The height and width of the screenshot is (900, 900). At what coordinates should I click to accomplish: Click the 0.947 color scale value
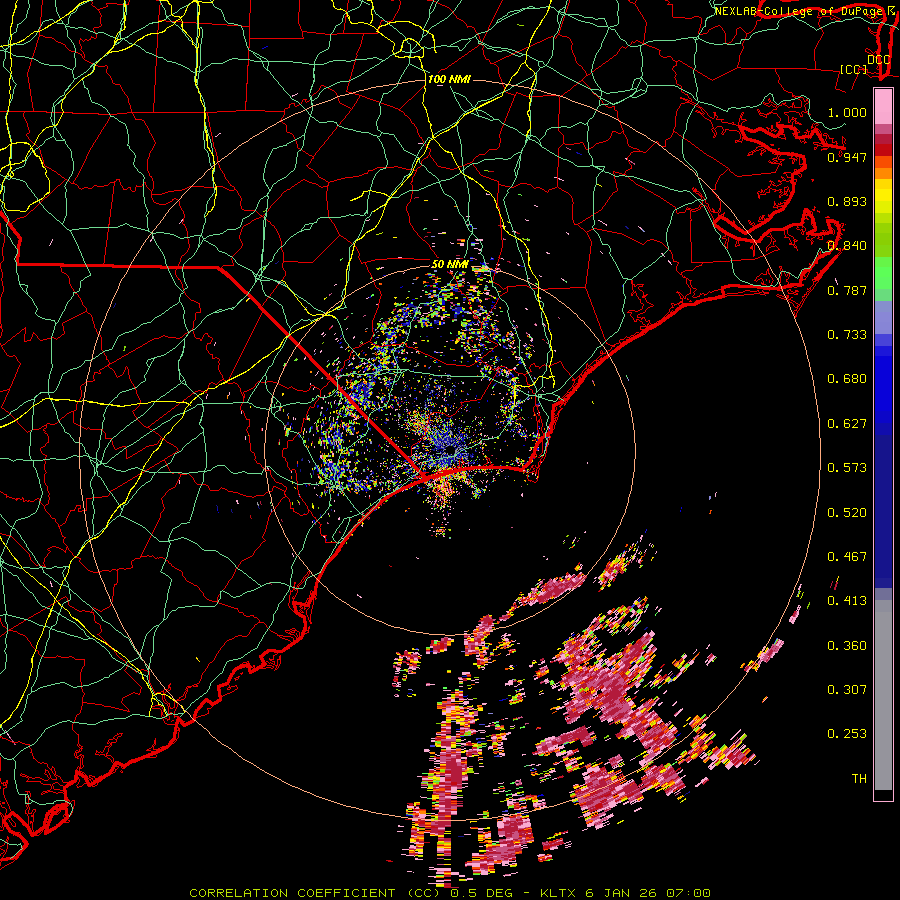(x=847, y=157)
